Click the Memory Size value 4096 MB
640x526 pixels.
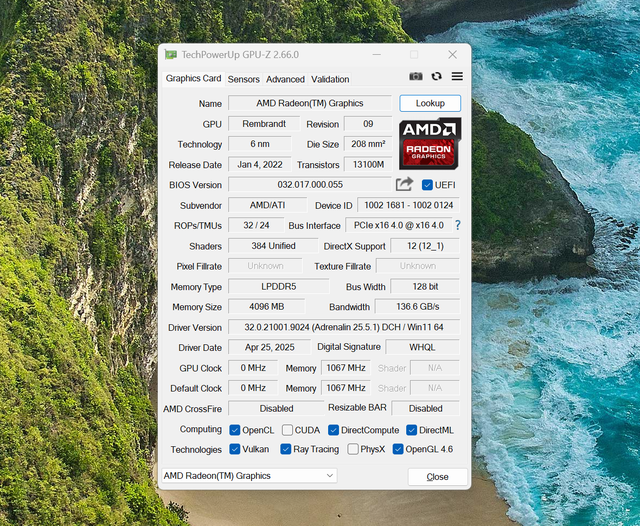tap(267, 306)
